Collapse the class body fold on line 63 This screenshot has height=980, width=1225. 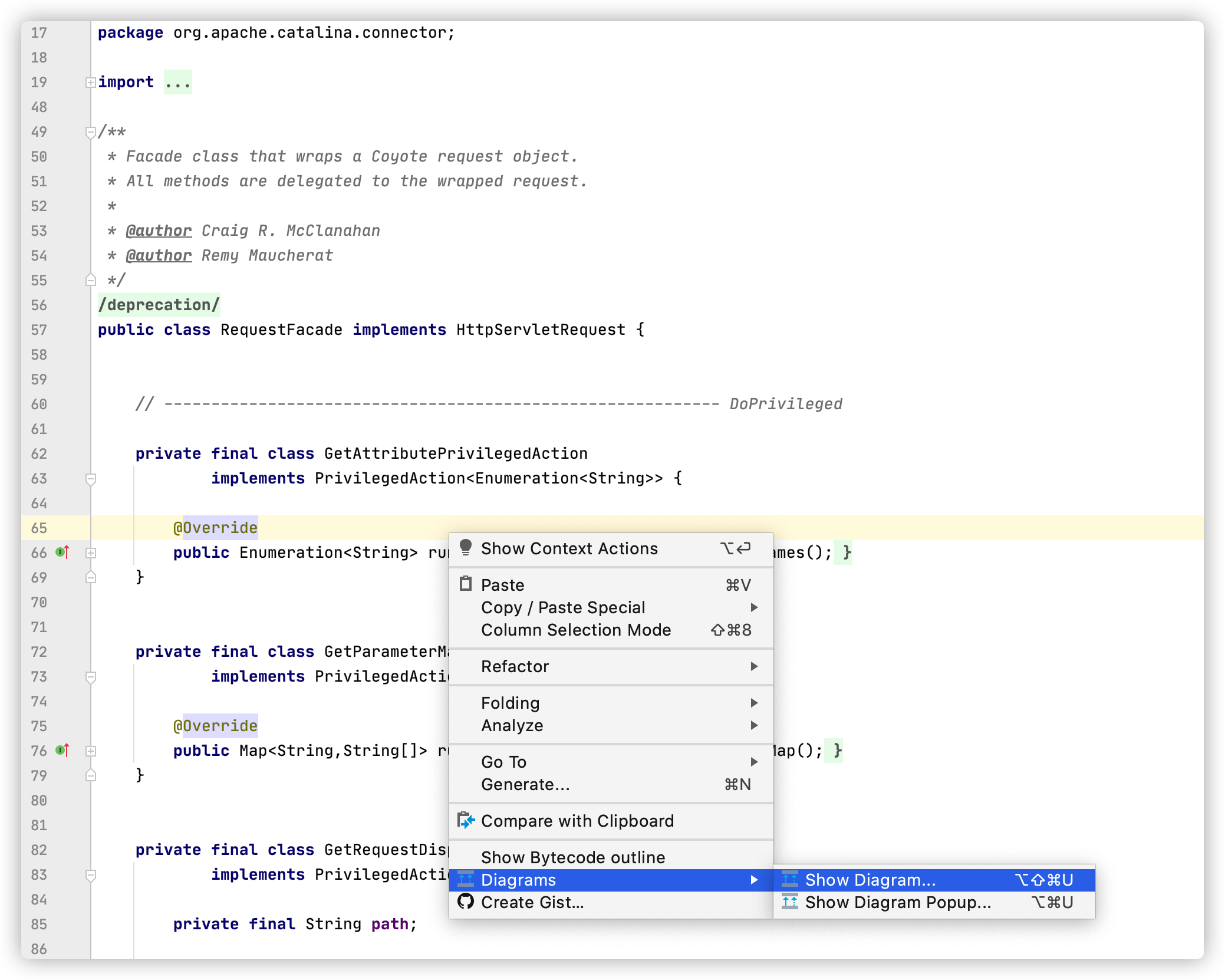coord(90,479)
